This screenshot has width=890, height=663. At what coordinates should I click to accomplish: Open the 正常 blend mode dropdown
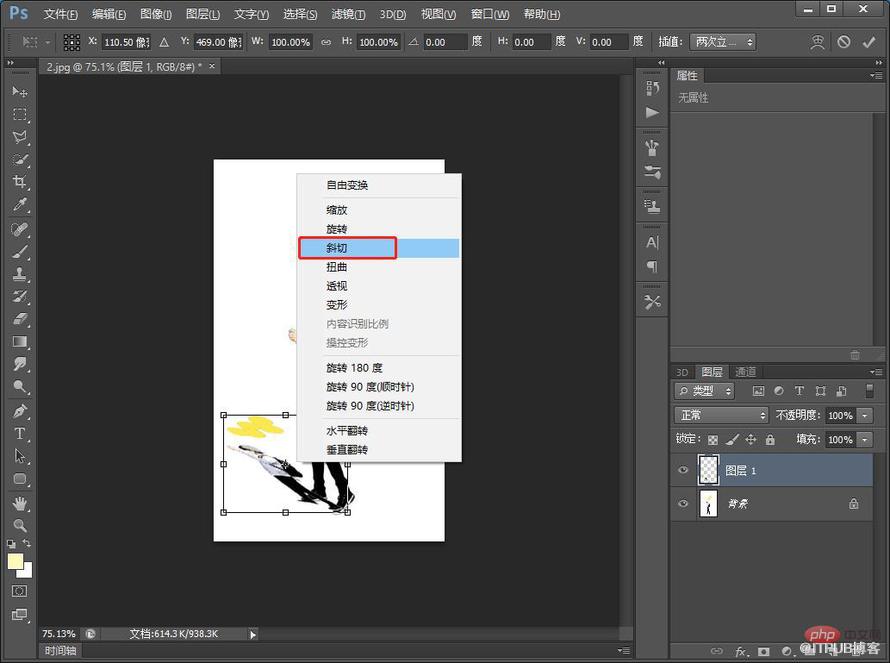pos(721,416)
